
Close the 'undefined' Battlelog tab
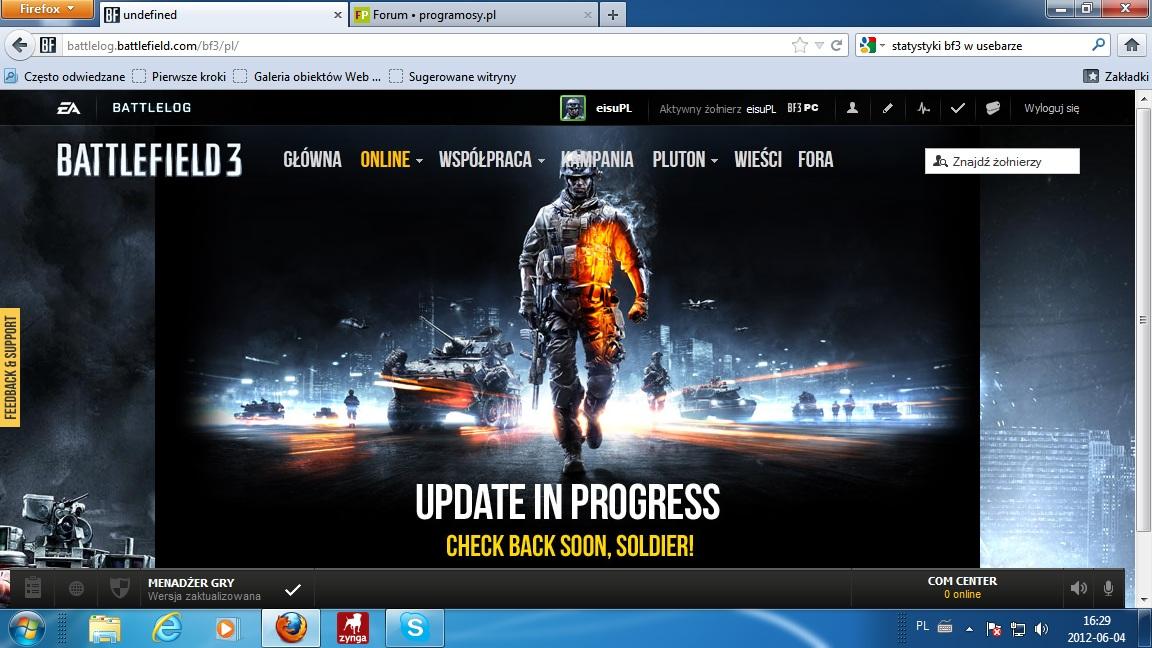pyautogui.click(x=338, y=15)
